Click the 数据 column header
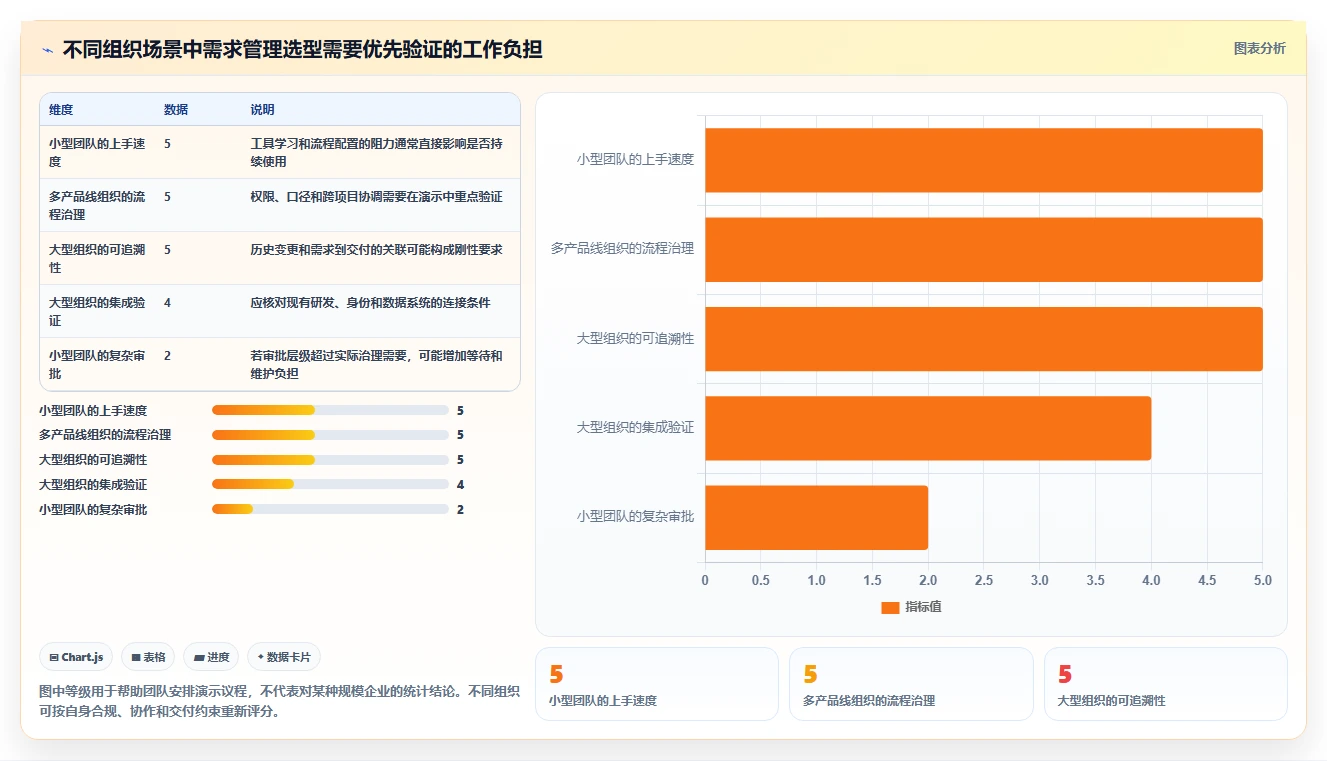The width and height of the screenshot is (1327, 761). point(176,110)
